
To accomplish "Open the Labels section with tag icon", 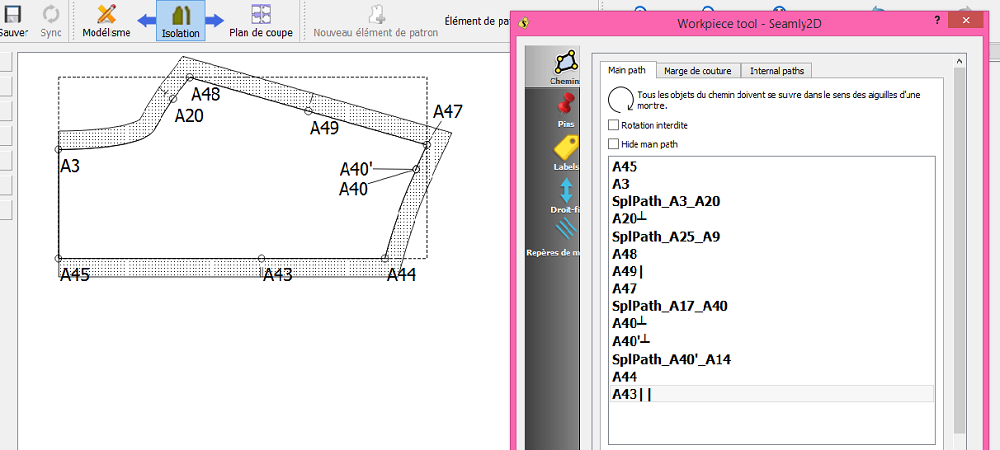I will click(566, 152).
